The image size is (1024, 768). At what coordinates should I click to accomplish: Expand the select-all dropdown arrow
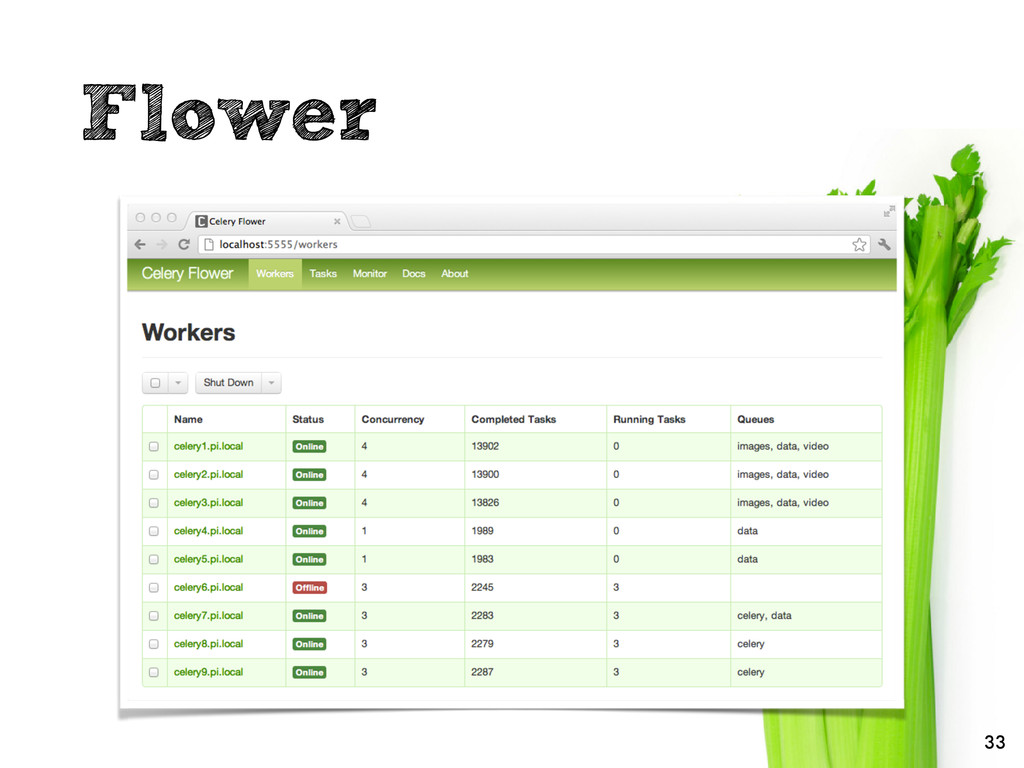pyautogui.click(x=178, y=383)
